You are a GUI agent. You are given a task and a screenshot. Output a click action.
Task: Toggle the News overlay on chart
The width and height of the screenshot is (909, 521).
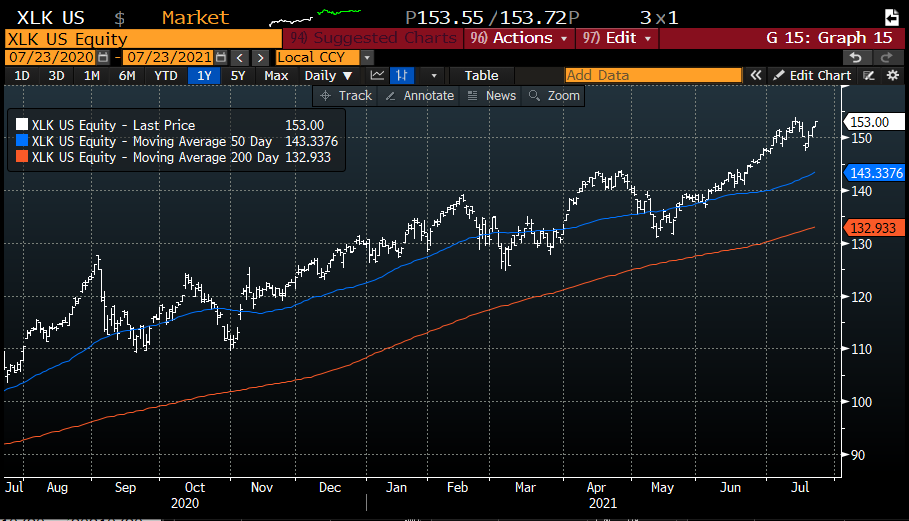pos(492,96)
